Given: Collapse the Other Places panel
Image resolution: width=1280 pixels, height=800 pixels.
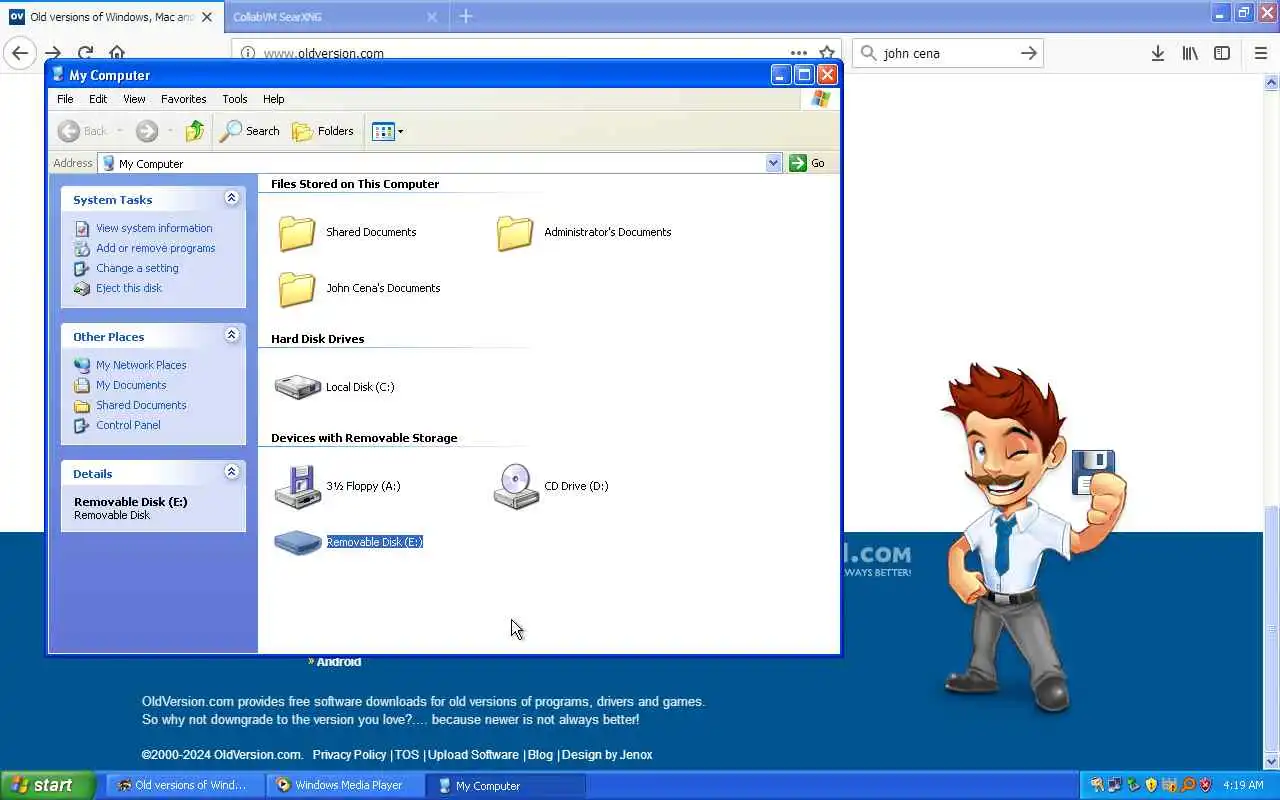Looking at the screenshot, I should click(x=232, y=335).
